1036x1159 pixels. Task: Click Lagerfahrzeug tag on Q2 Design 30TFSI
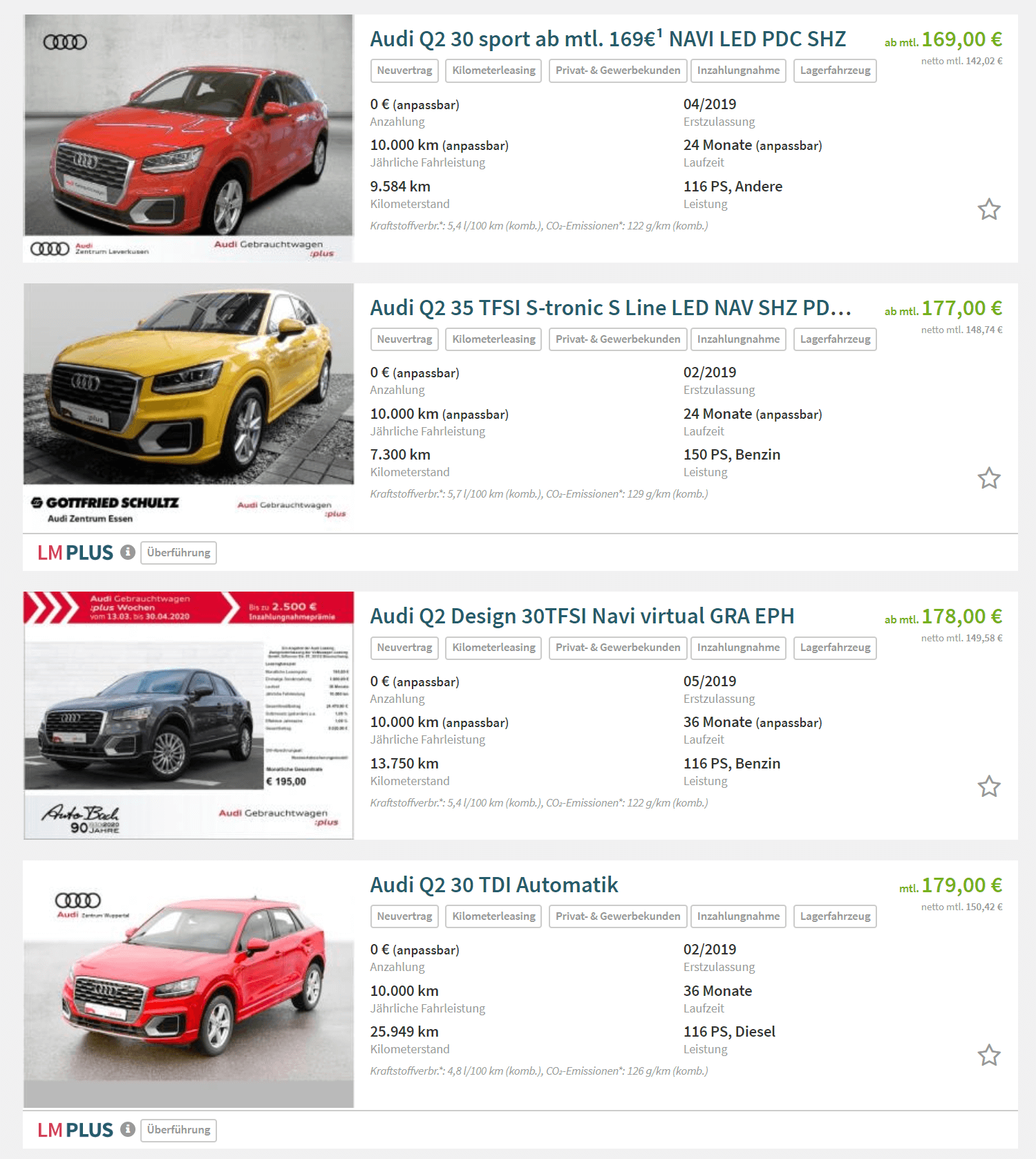tap(835, 648)
